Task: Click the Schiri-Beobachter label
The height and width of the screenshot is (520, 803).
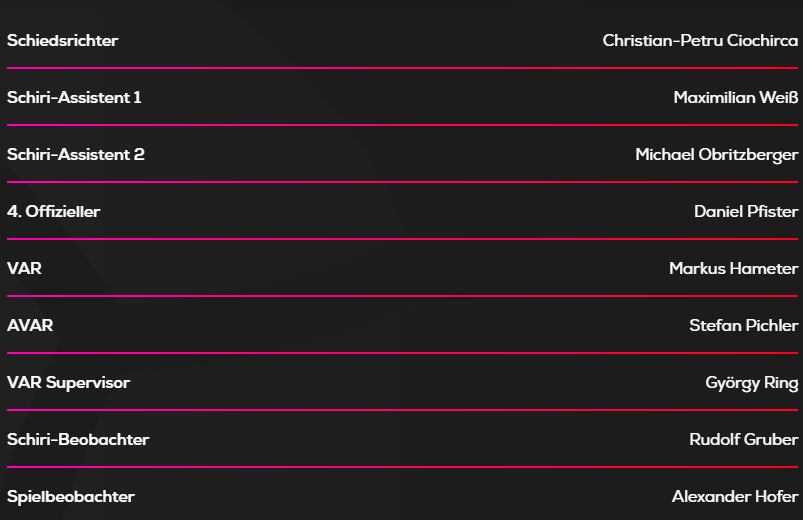Action: click(x=78, y=440)
